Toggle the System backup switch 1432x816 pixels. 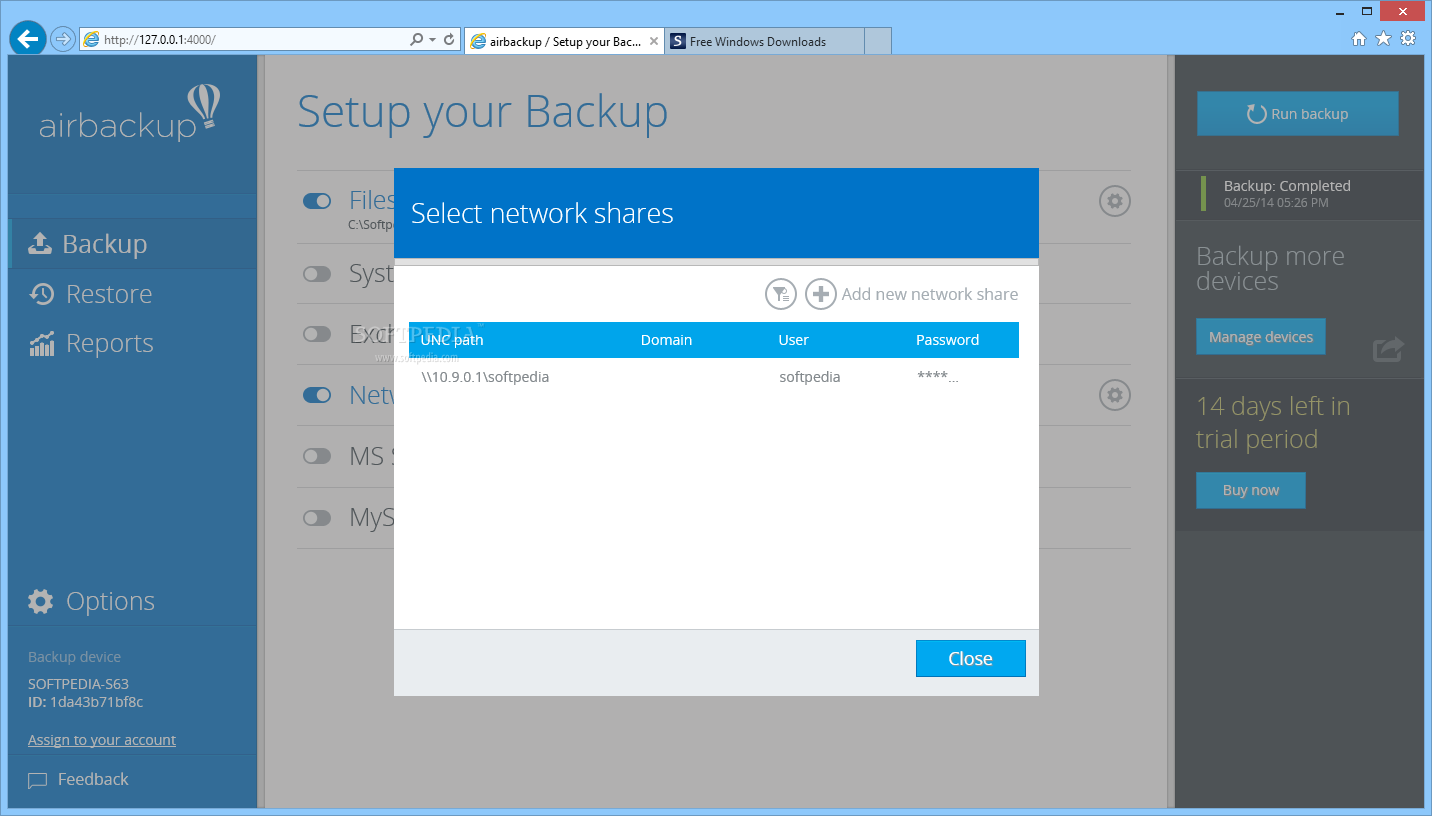pos(317,273)
